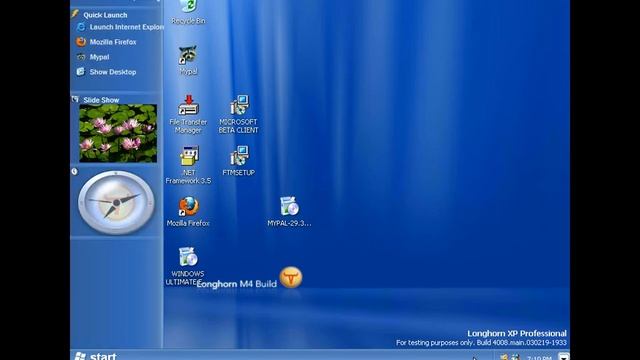The width and height of the screenshot is (640, 360).
Task: Click the shield icon in system tray
Action: 504,357
